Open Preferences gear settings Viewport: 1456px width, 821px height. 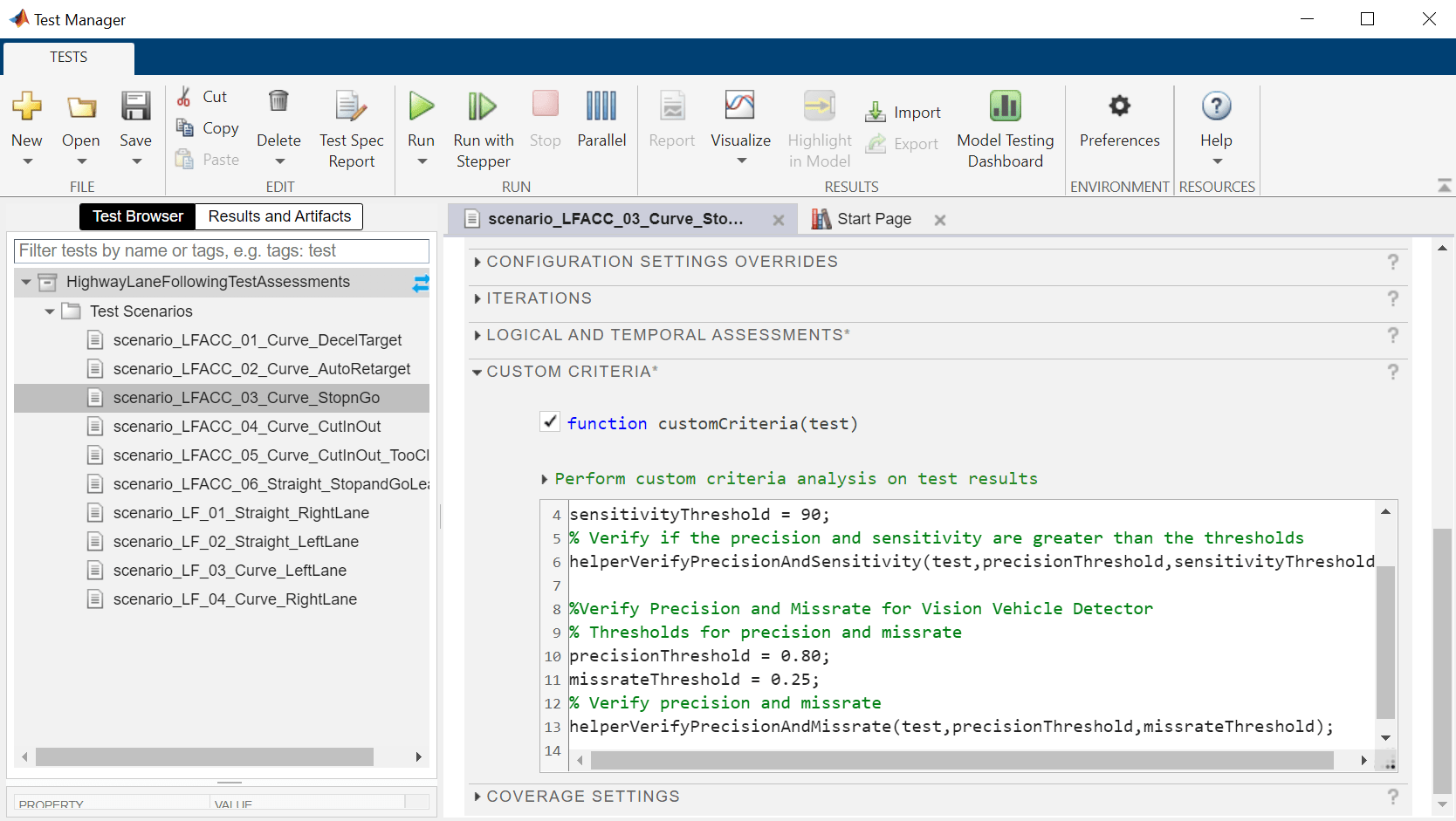1119,107
